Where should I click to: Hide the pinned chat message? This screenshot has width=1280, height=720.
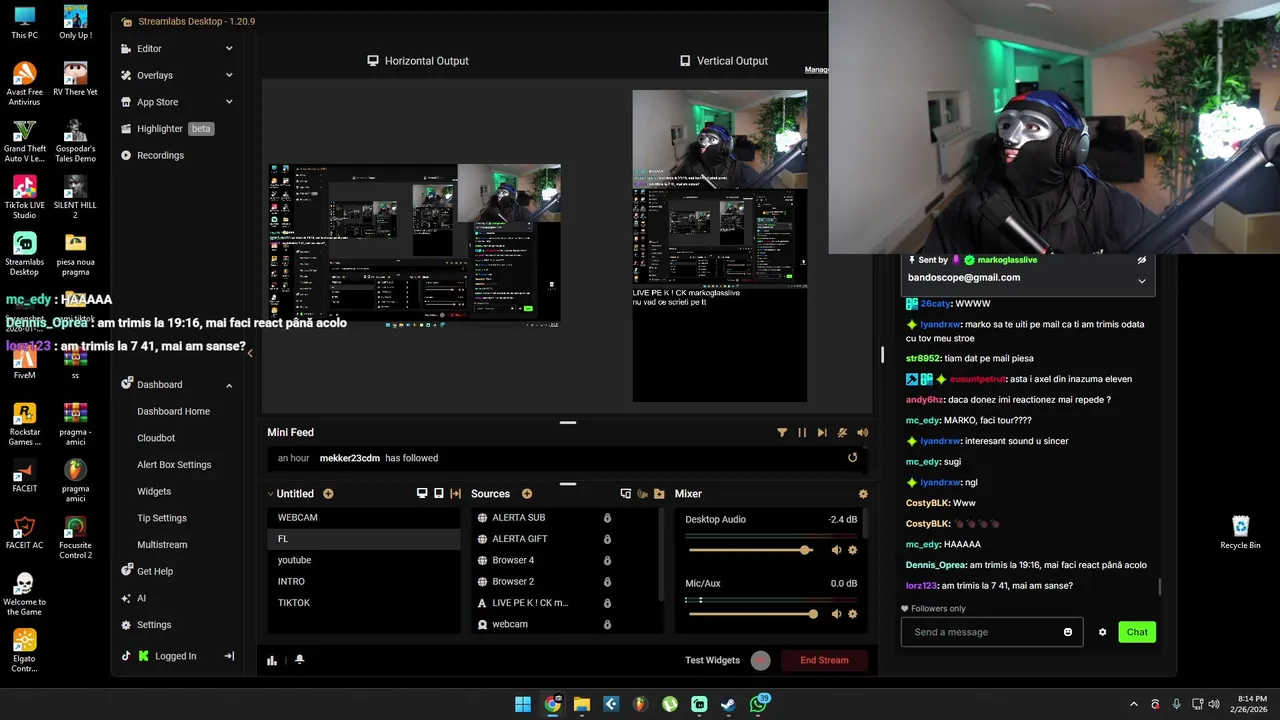(x=1142, y=260)
